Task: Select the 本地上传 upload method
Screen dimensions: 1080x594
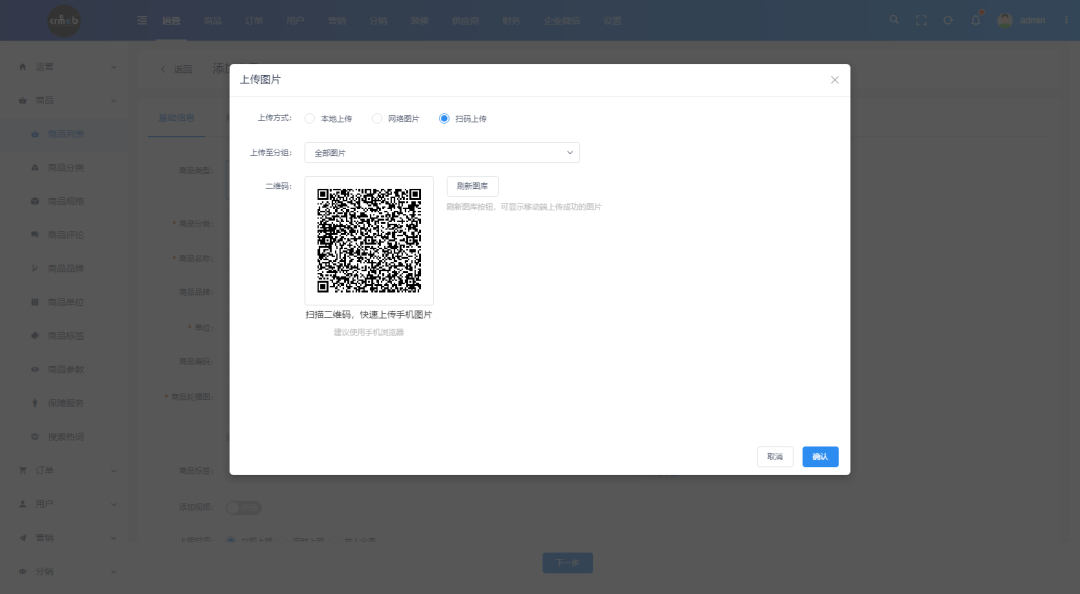Action: click(310, 118)
